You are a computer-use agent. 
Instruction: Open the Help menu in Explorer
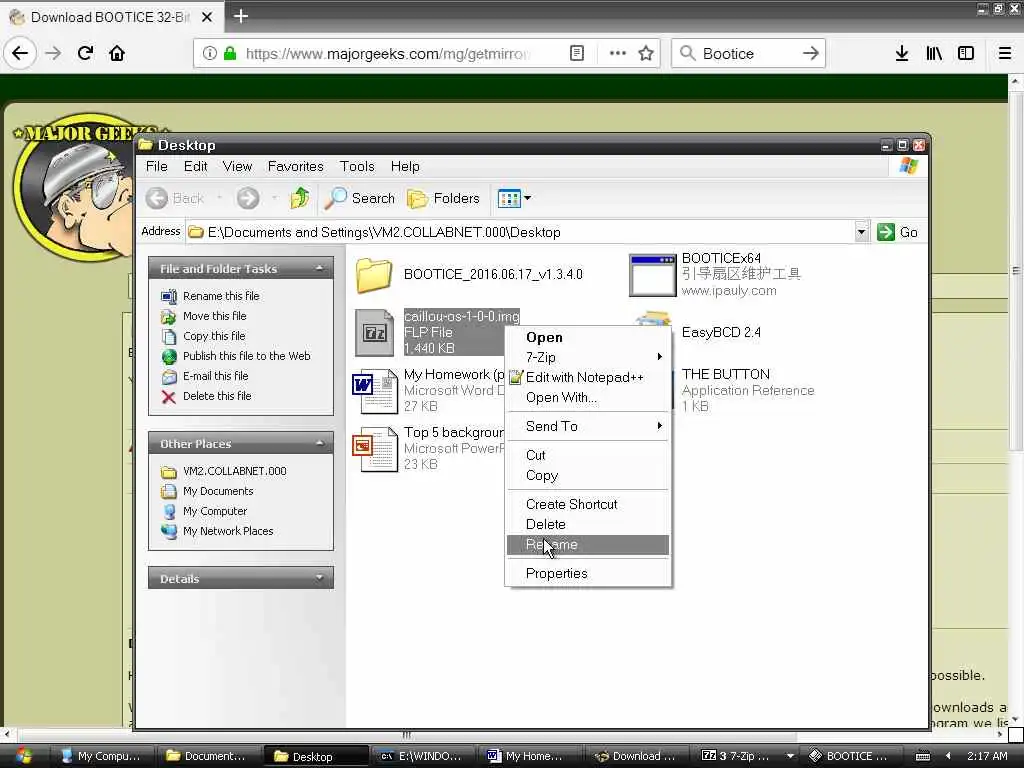click(405, 167)
